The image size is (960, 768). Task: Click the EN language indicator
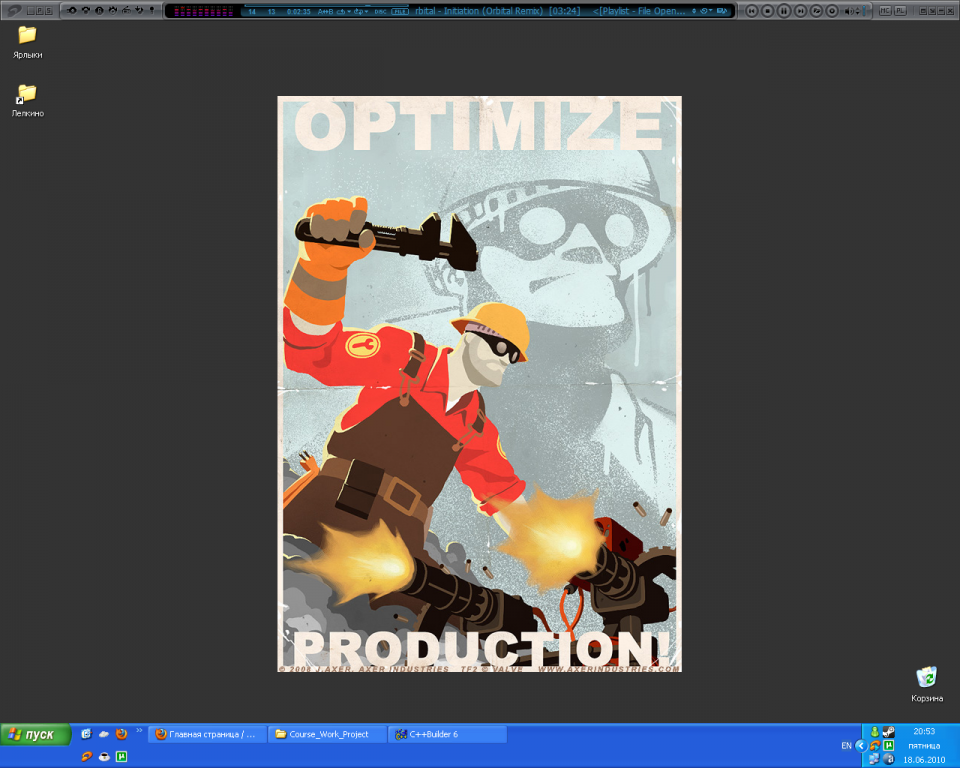coord(846,745)
